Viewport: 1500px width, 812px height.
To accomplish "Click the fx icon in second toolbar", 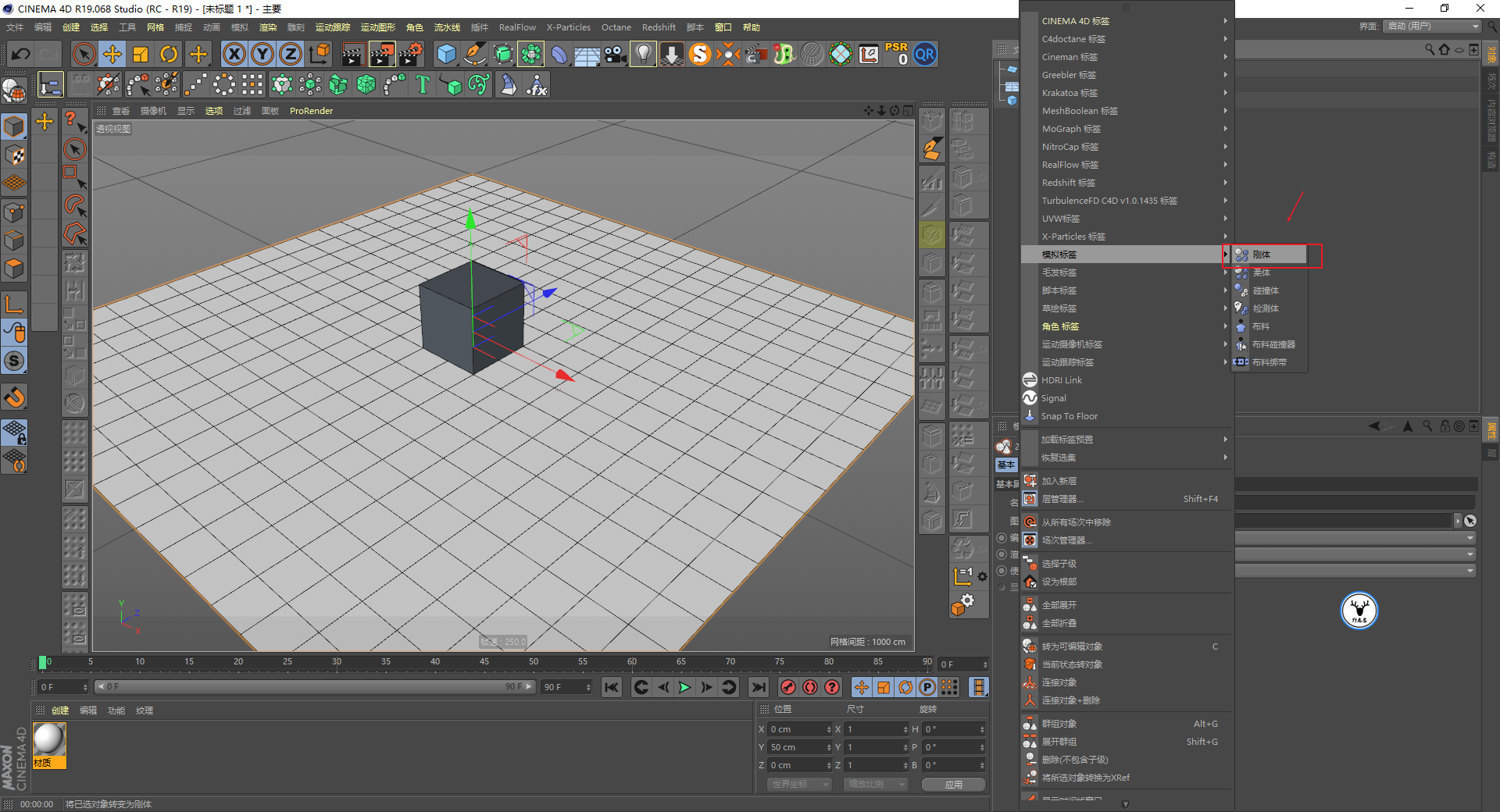I will coord(537,84).
